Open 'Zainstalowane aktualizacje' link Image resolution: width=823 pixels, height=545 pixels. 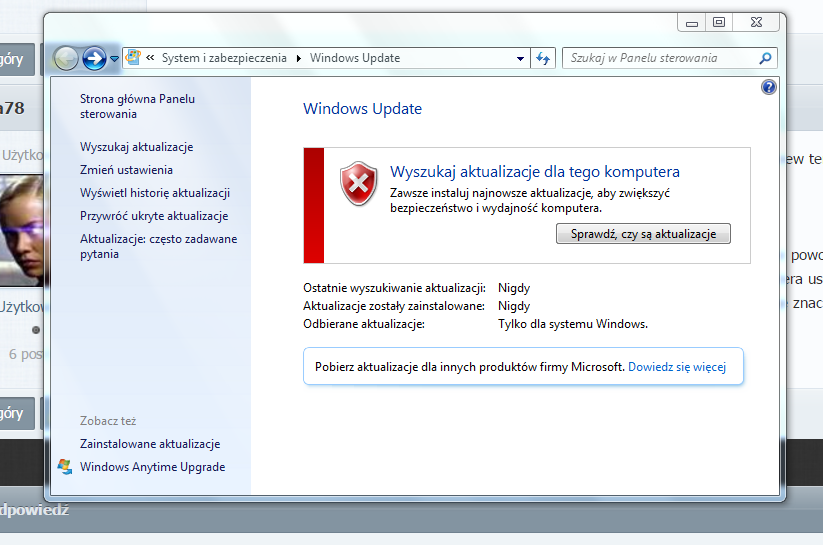(x=150, y=444)
